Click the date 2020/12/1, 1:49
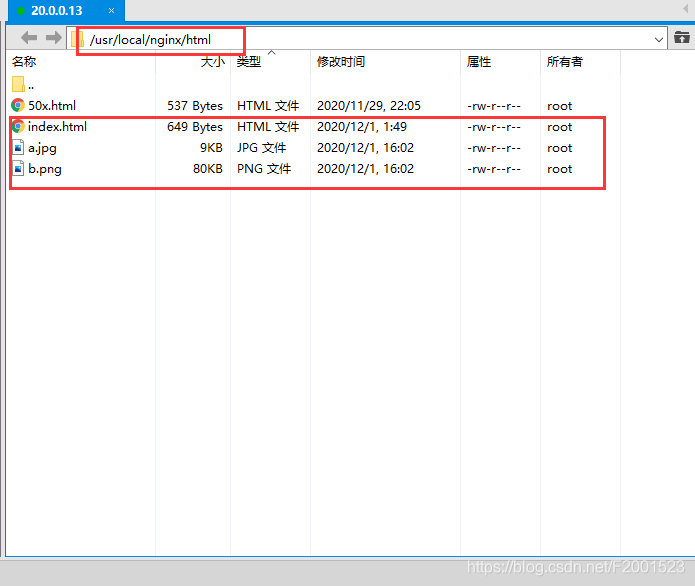This screenshot has width=695, height=586. click(x=362, y=127)
